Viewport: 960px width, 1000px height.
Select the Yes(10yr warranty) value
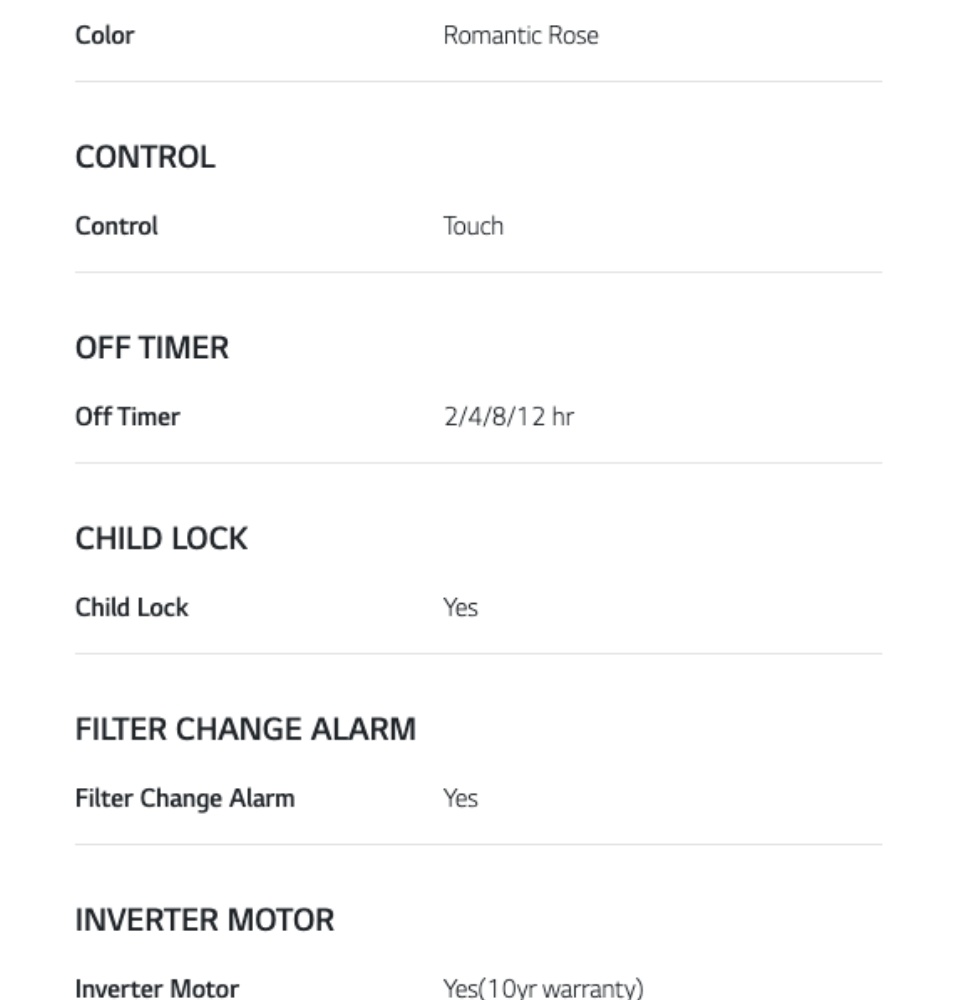tap(543, 988)
